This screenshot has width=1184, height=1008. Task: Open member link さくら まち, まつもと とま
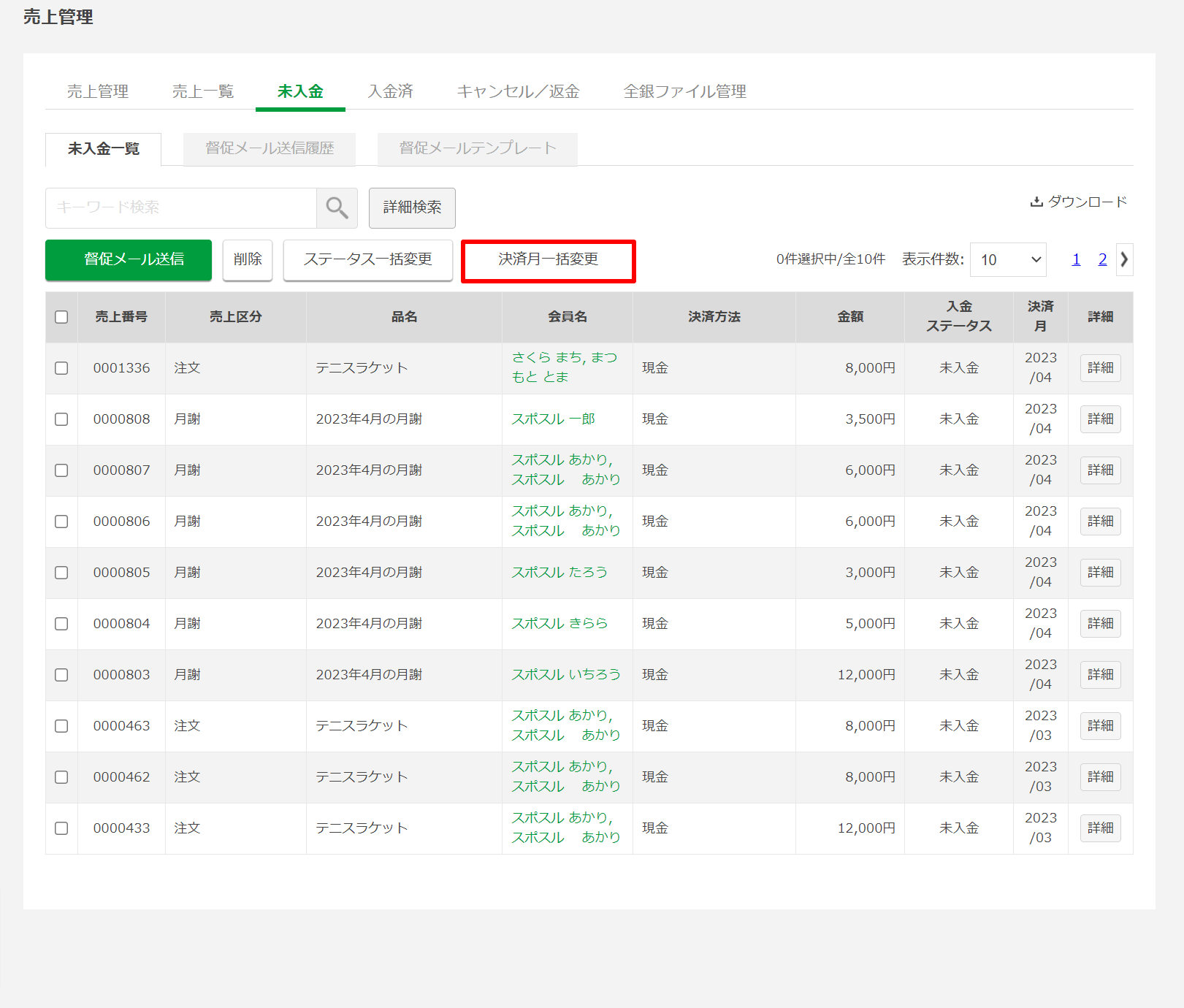pyautogui.click(x=565, y=367)
